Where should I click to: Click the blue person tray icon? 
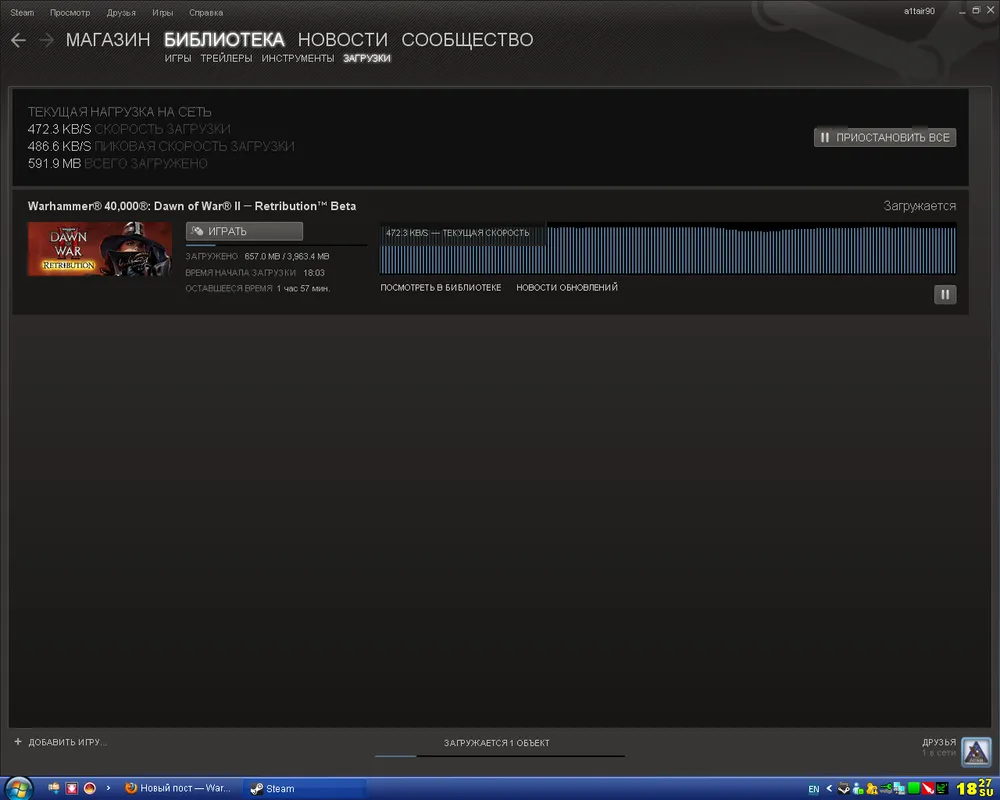[858, 789]
